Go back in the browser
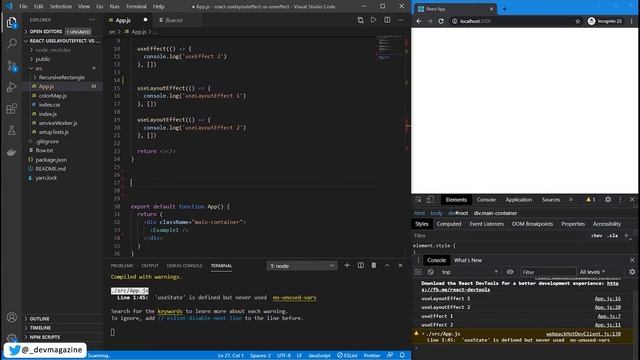The width and height of the screenshot is (640, 360). tap(419, 21)
